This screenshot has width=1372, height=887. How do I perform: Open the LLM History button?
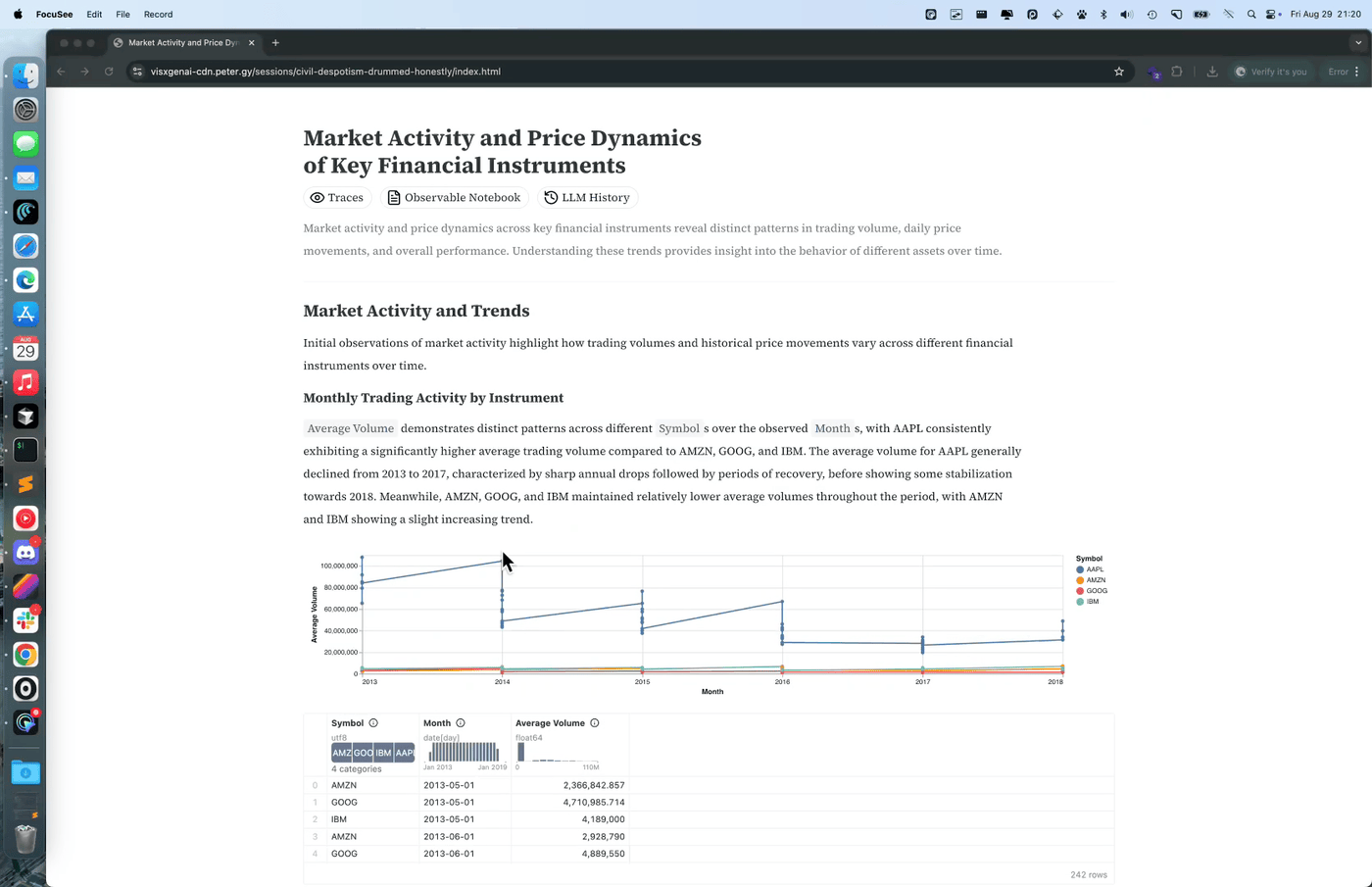pyautogui.click(x=587, y=198)
